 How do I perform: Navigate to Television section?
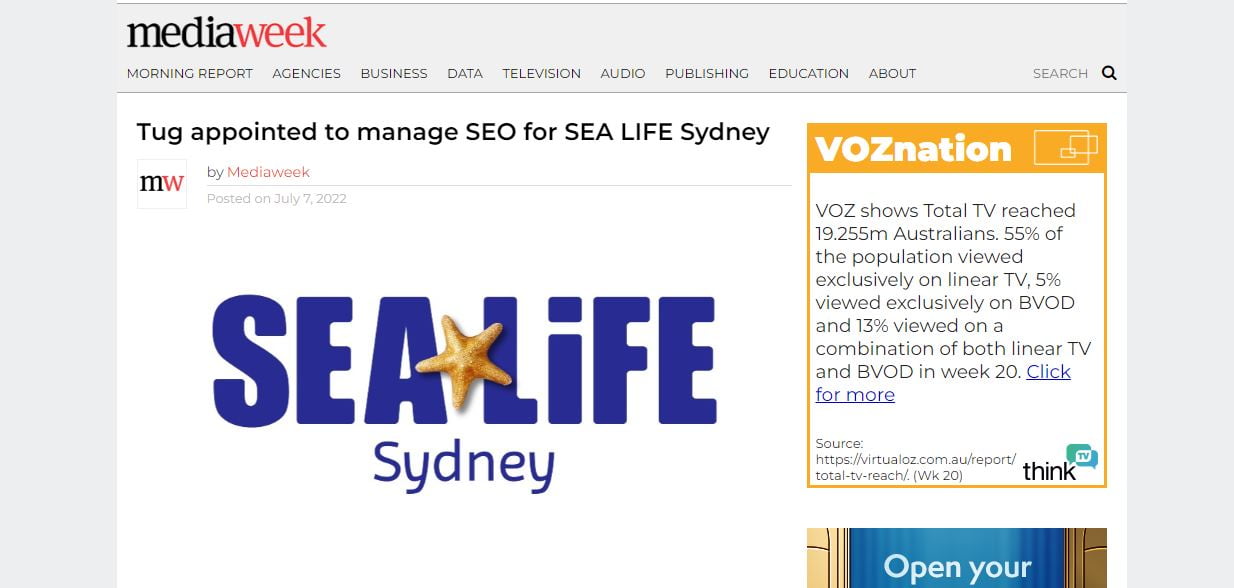pos(542,73)
